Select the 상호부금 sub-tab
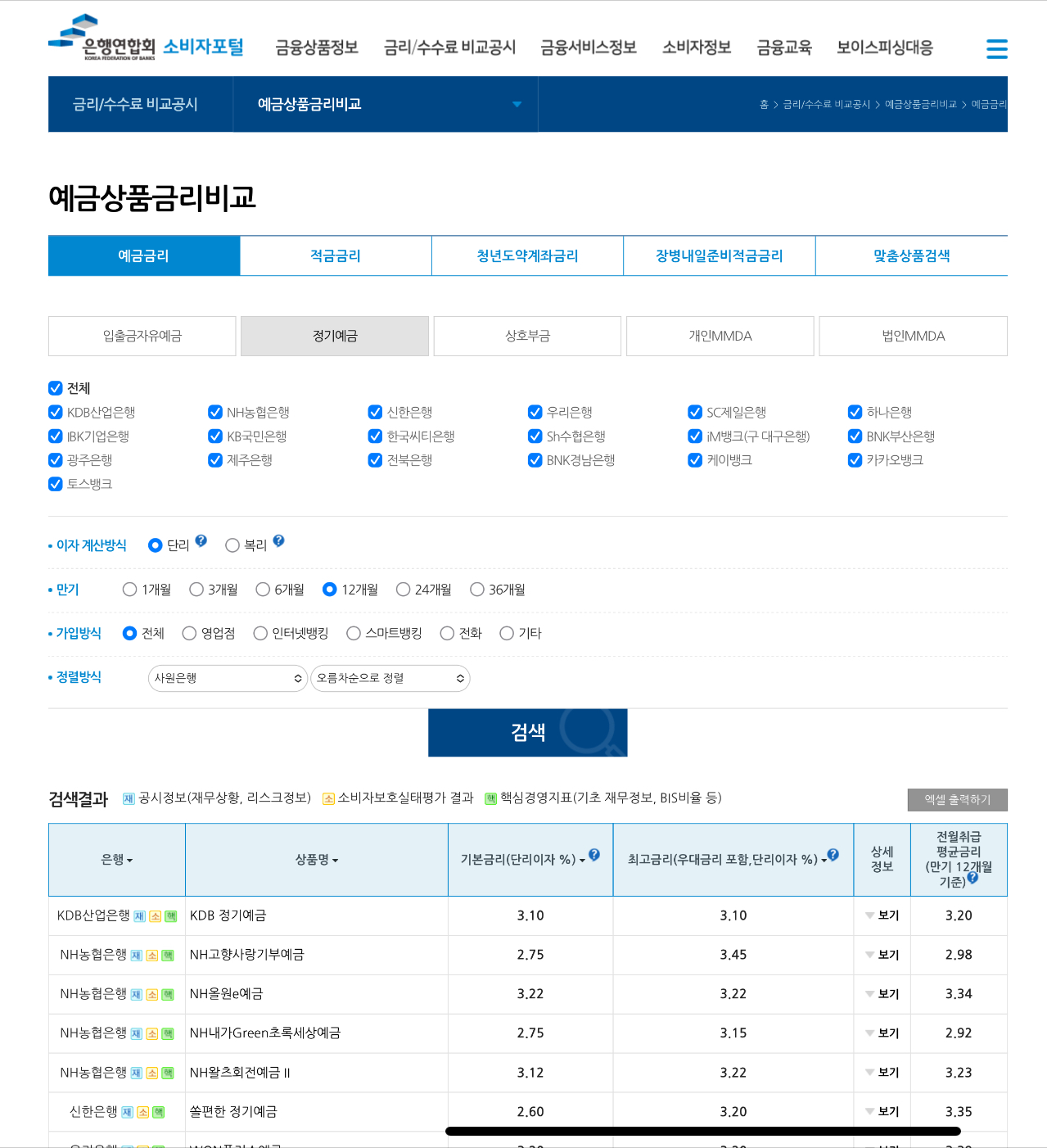 (527, 336)
